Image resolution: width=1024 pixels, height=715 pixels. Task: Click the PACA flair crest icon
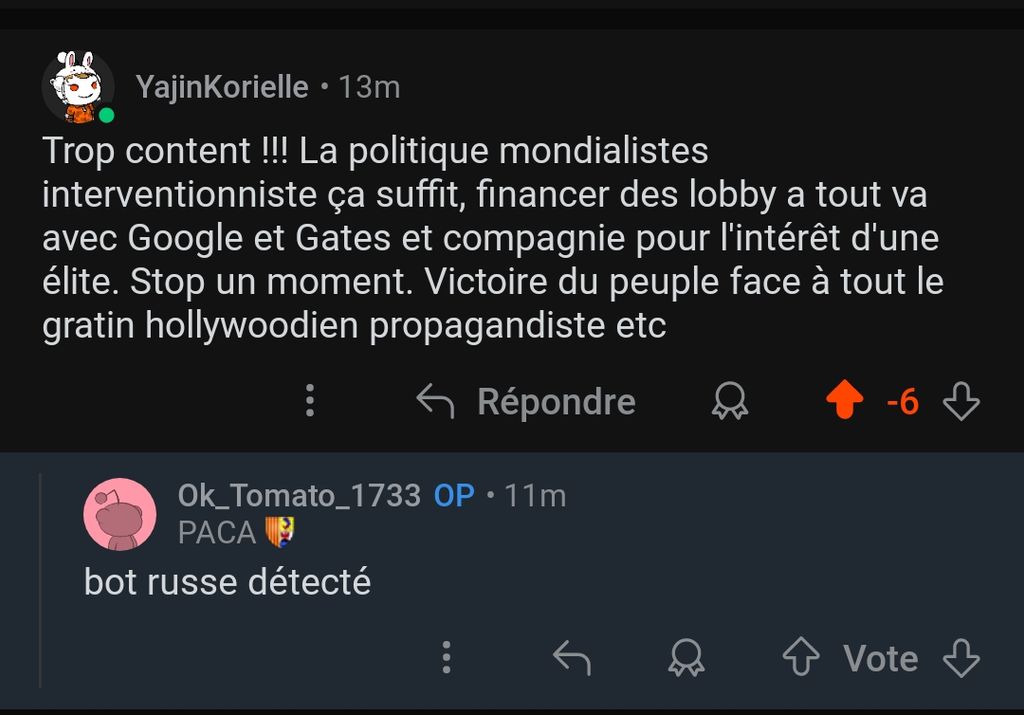click(x=279, y=532)
